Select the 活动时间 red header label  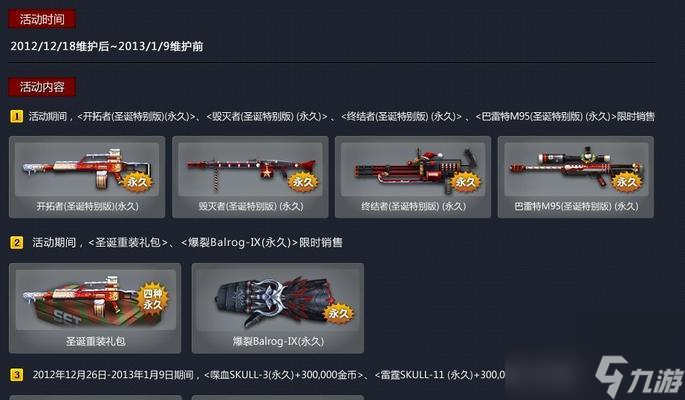42,19
